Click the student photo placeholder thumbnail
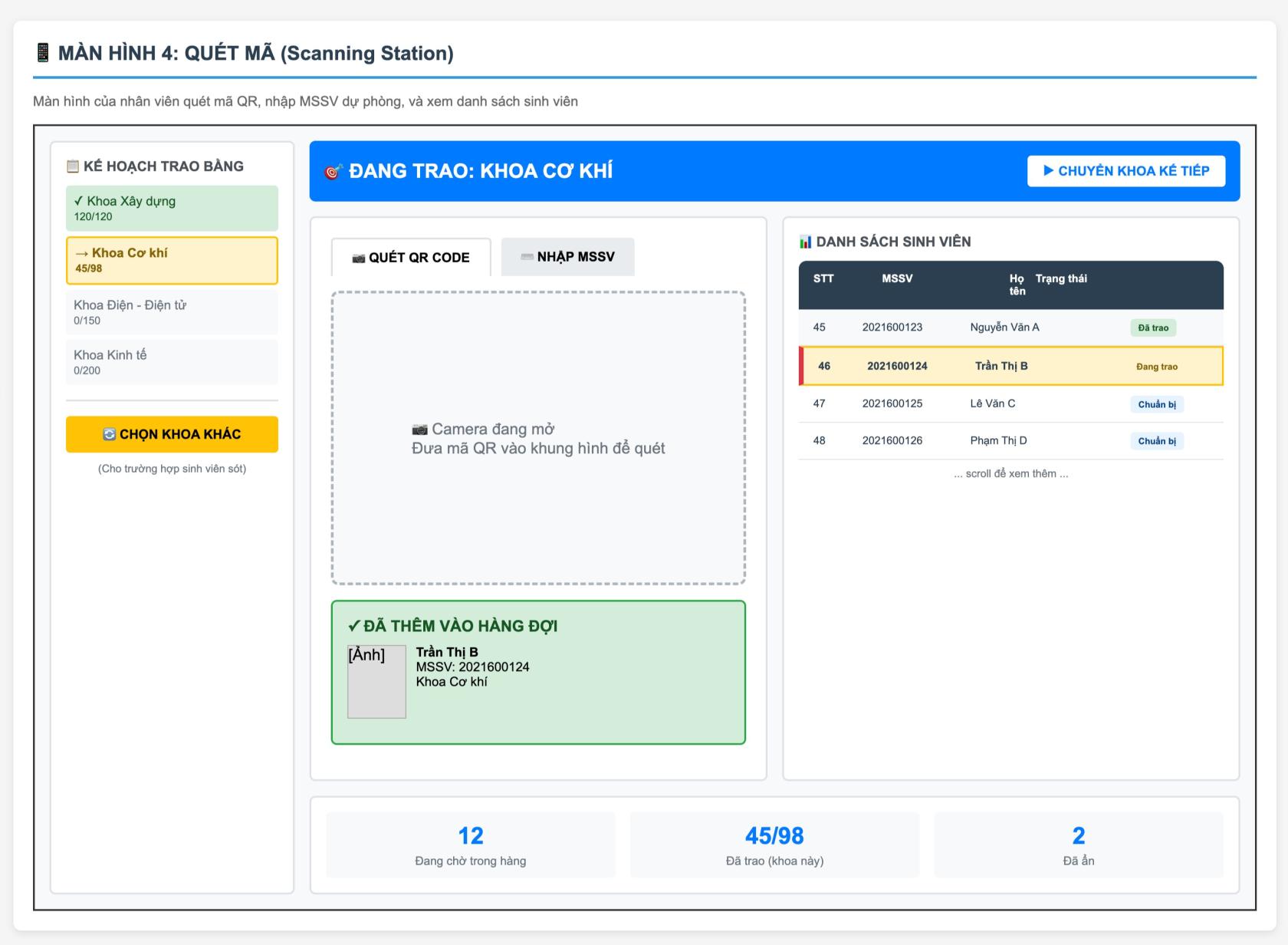The image size is (1288, 945). click(x=376, y=681)
